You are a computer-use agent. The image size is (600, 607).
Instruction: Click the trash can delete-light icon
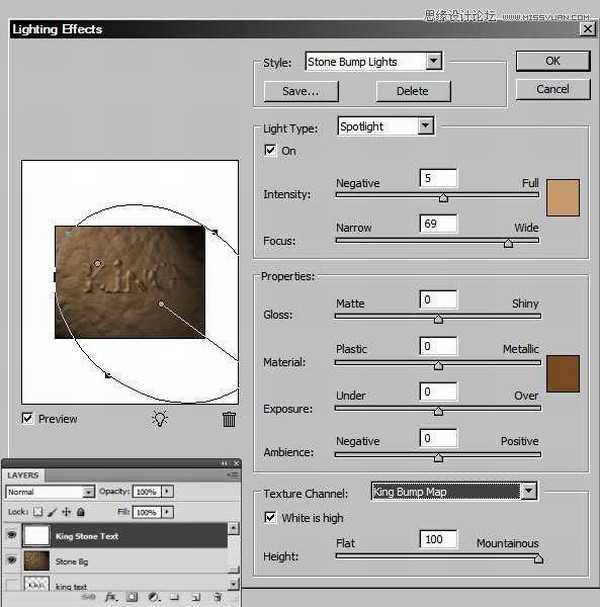point(229,419)
